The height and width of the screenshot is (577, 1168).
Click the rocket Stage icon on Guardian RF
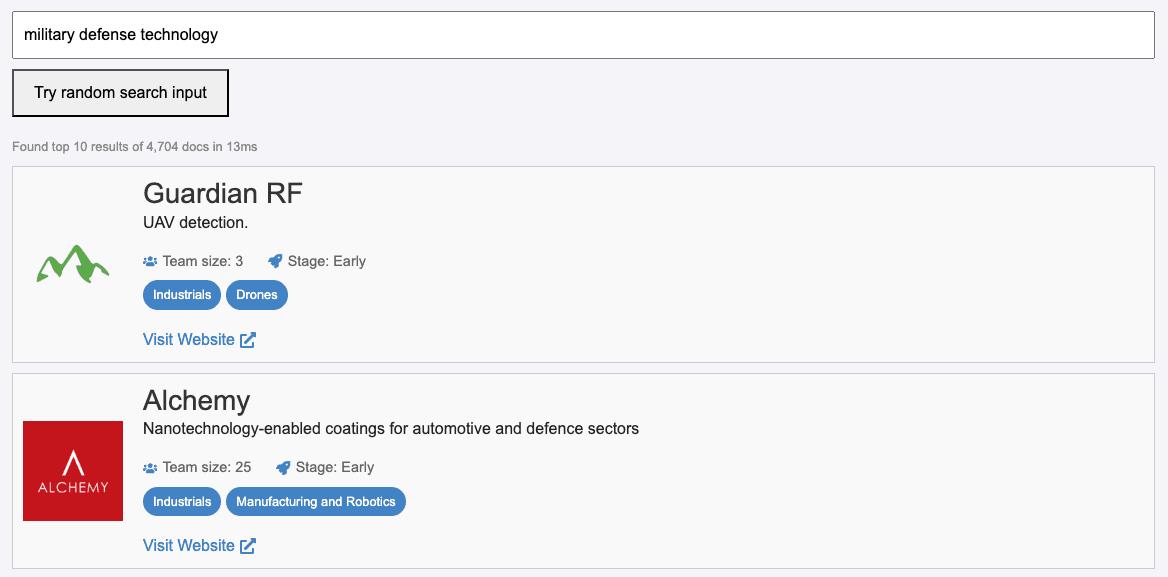pyautogui.click(x=274, y=260)
